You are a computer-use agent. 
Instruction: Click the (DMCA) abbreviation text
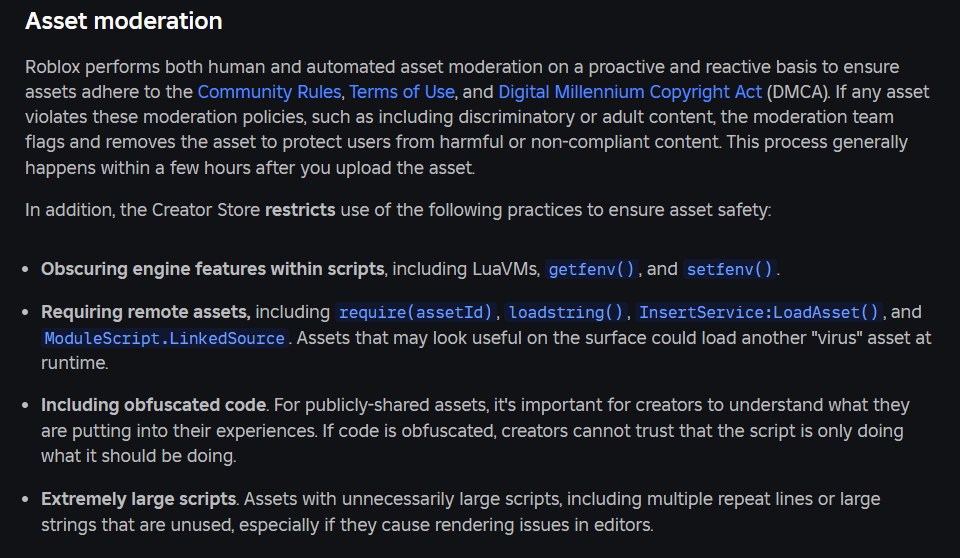pos(798,92)
